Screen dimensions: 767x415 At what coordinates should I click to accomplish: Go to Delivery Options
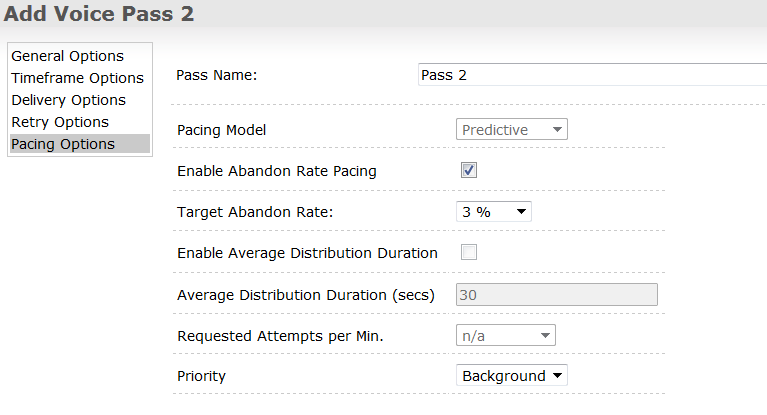pos(68,100)
